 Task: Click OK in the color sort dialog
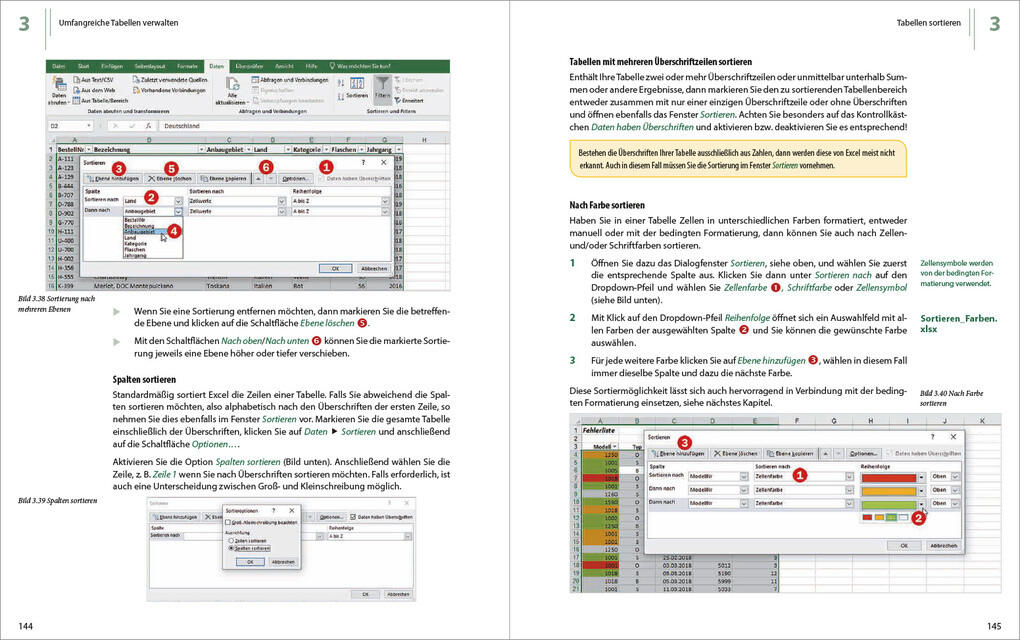tap(904, 546)
